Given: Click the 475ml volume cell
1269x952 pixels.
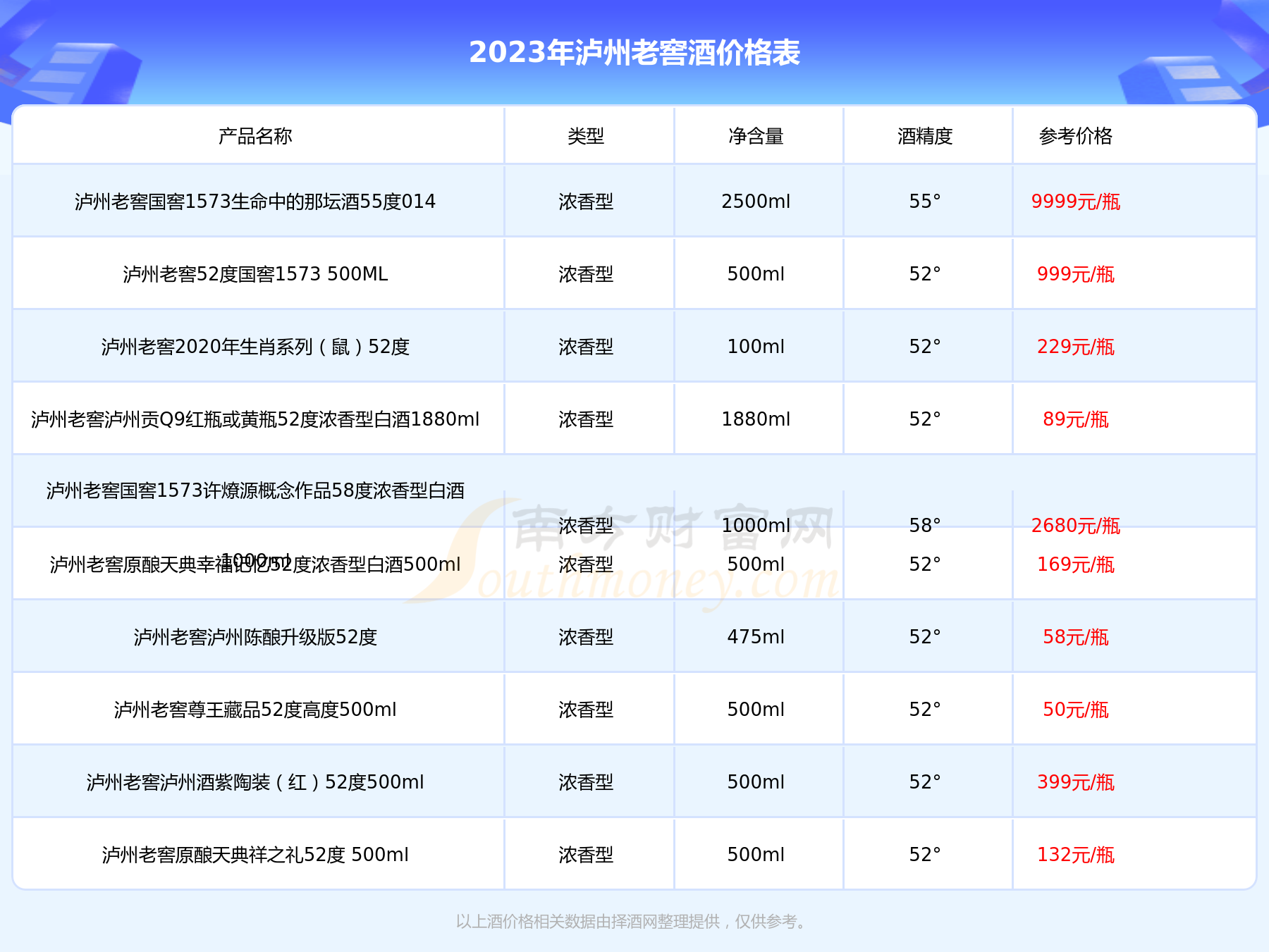Looking at the screenshot, I should click(x=756, y=637).
